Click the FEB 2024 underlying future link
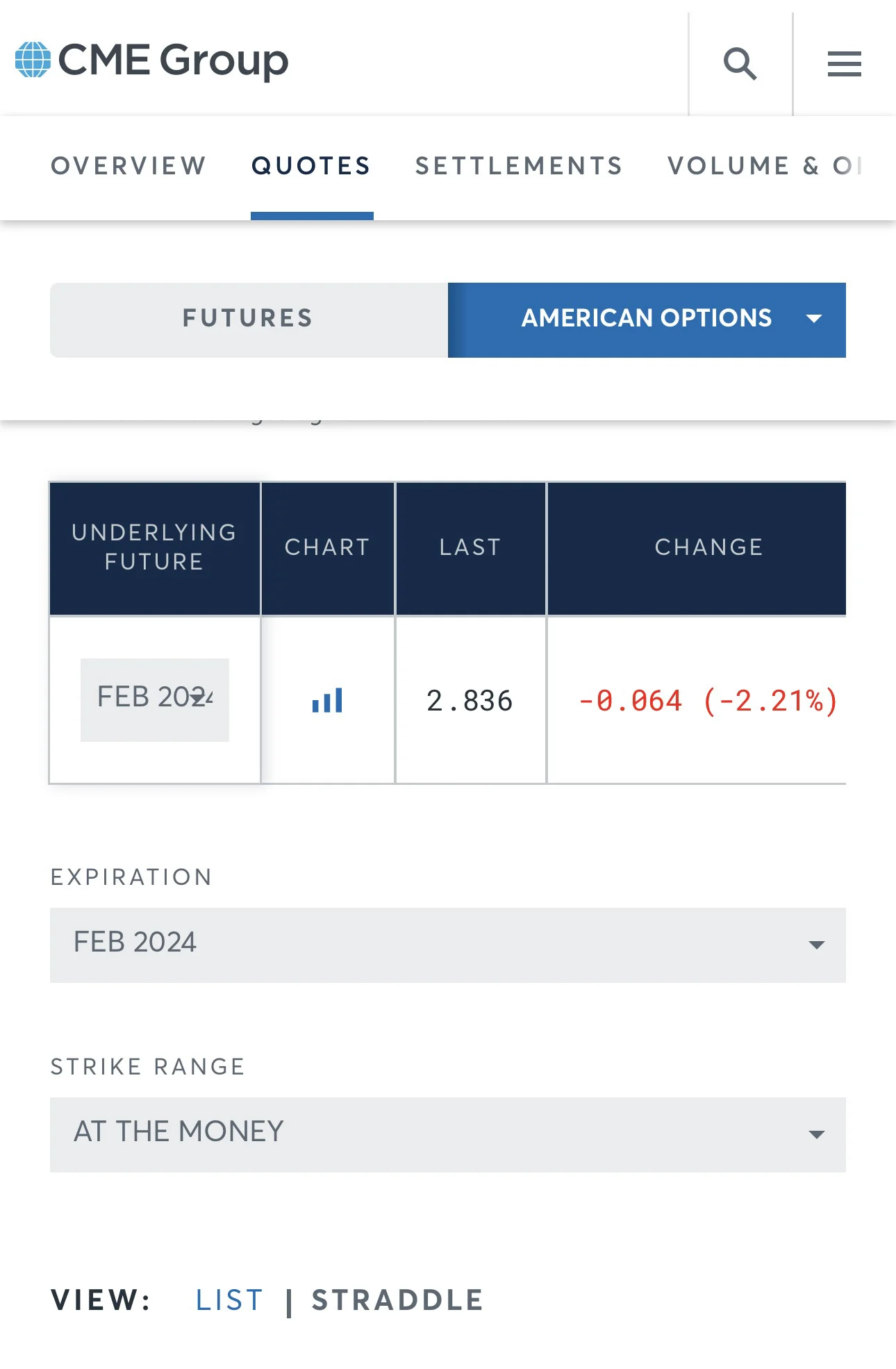Screen dimensions: 896x1369 155,699
